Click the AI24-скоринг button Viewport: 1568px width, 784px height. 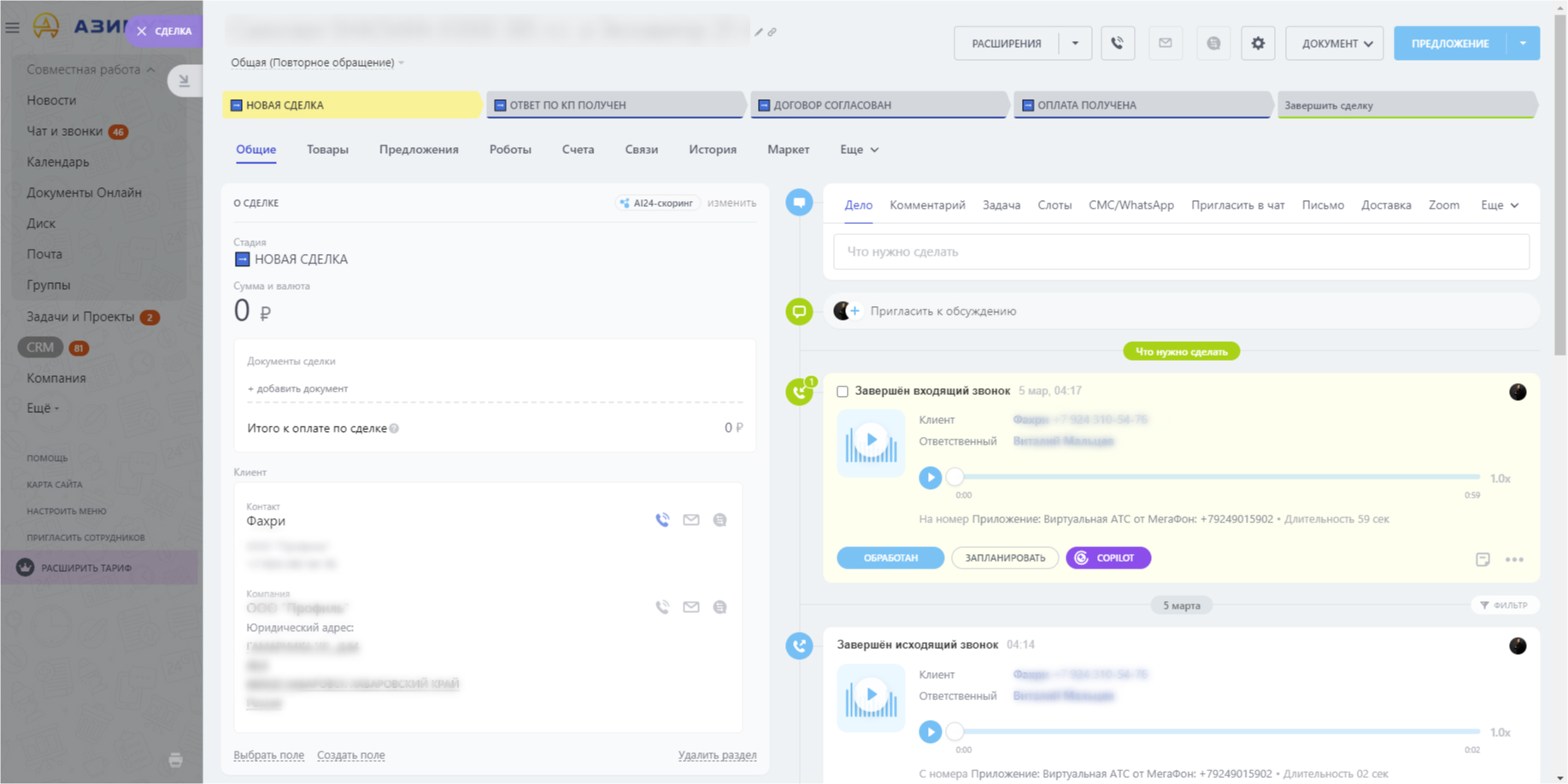coord(656,203)
